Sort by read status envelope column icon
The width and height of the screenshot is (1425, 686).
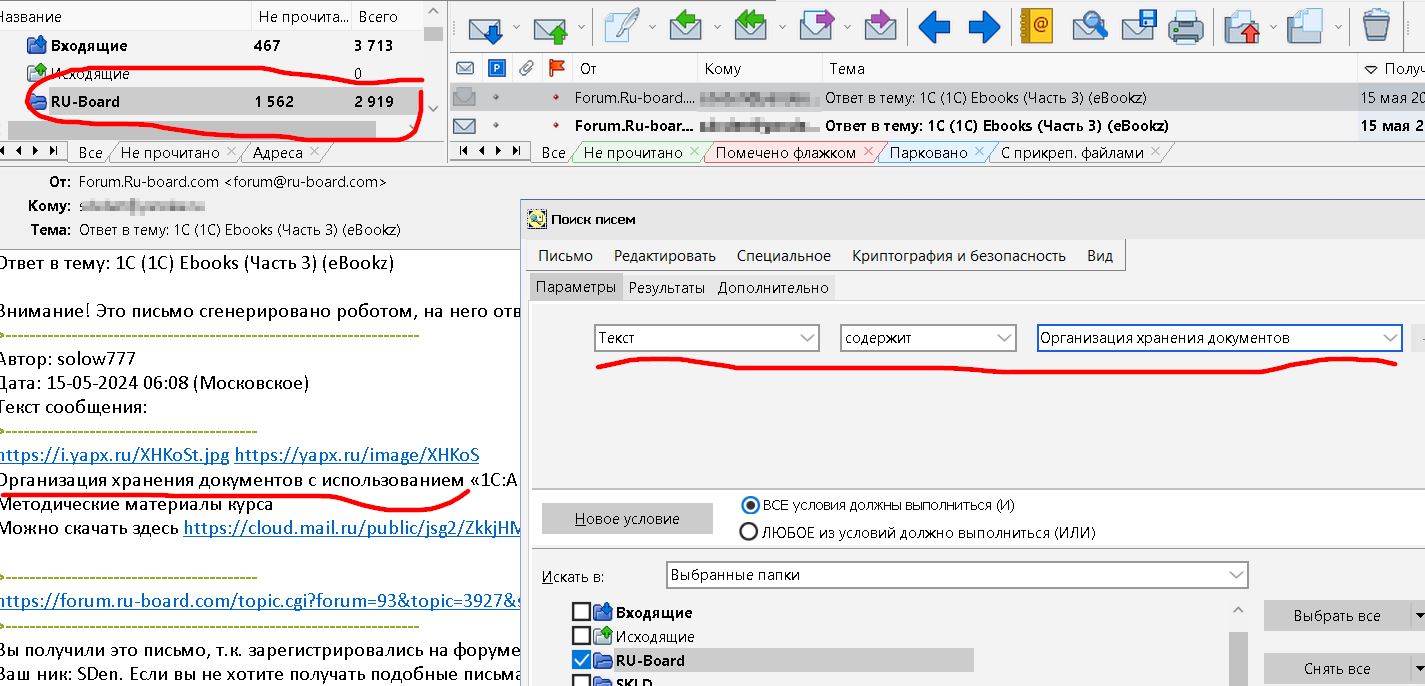[x=464, y=69]
